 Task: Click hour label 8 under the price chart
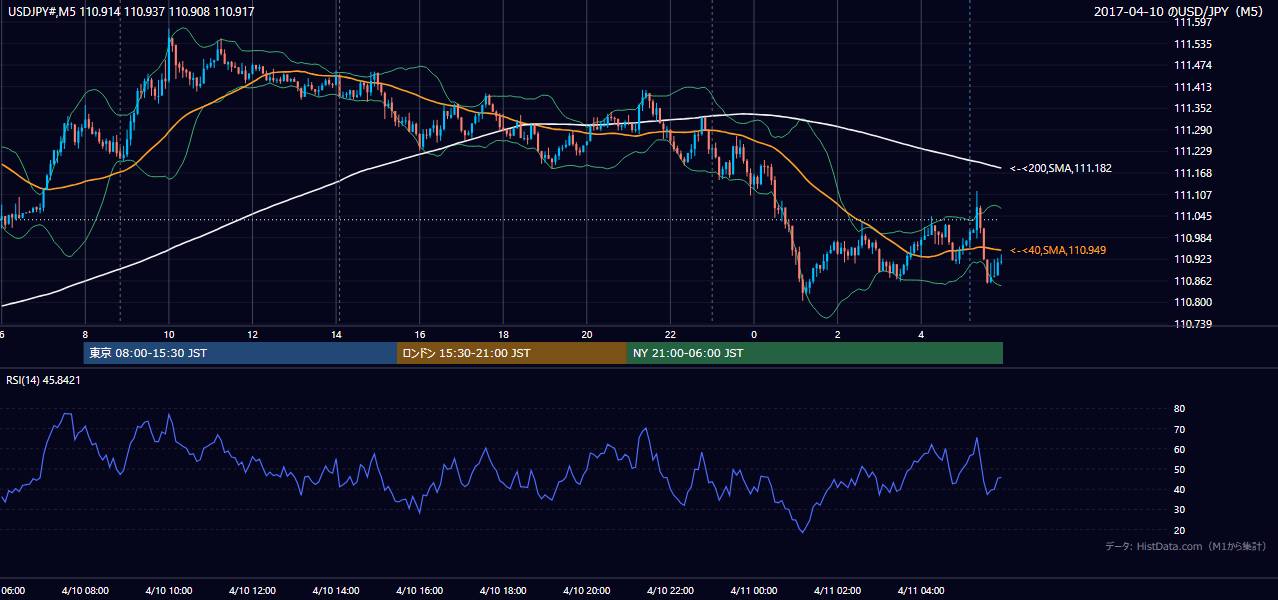pos(85,335)
